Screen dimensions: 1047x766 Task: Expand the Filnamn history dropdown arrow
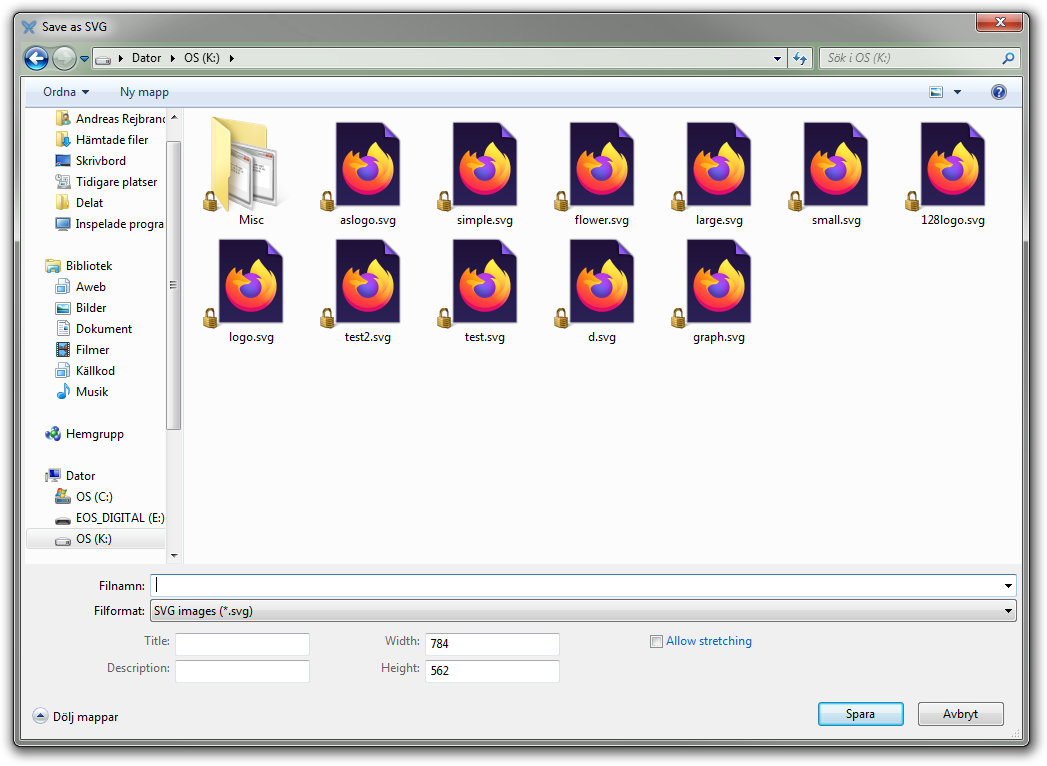coord(1008,586)
